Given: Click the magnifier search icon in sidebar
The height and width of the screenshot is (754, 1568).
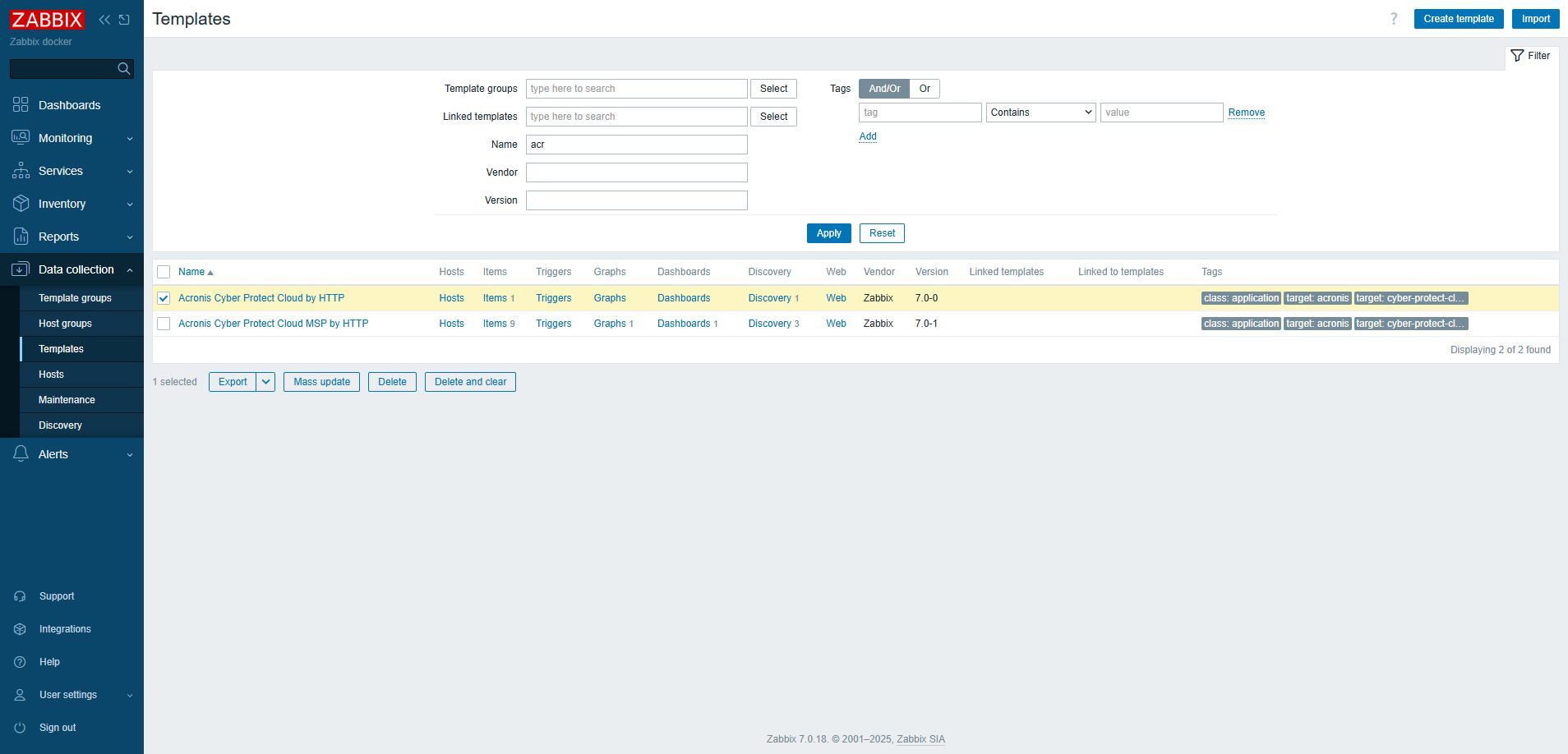Looking at the screenshot, I should 124,69.
